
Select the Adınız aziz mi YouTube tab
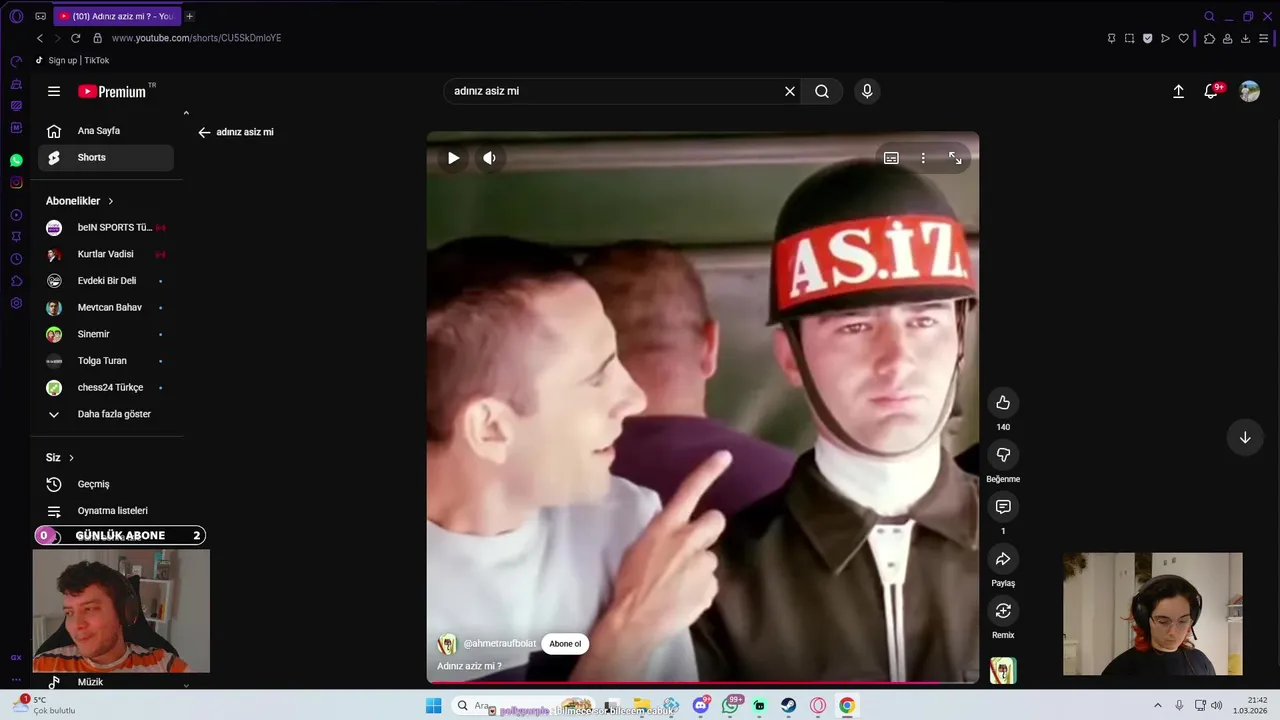point(116,16)
